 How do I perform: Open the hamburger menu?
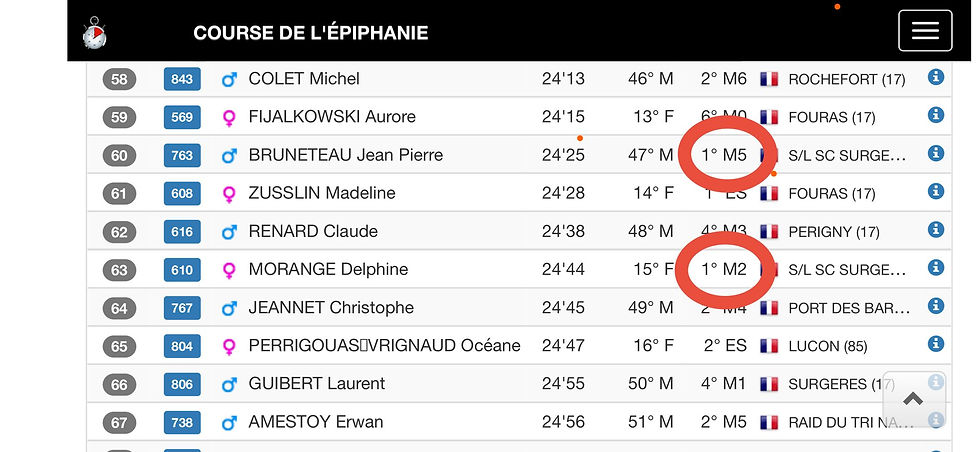coord(925,30)
